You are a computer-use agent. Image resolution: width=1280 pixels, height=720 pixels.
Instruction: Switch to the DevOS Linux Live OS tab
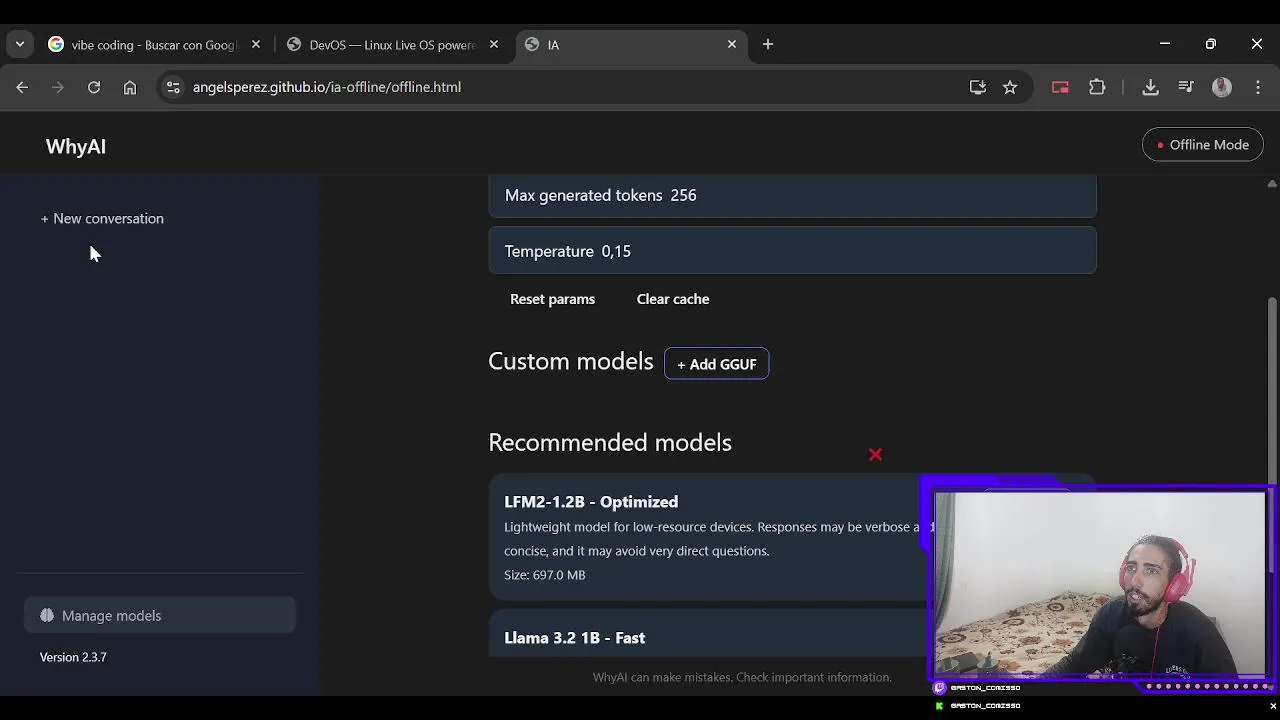(392, 45)
